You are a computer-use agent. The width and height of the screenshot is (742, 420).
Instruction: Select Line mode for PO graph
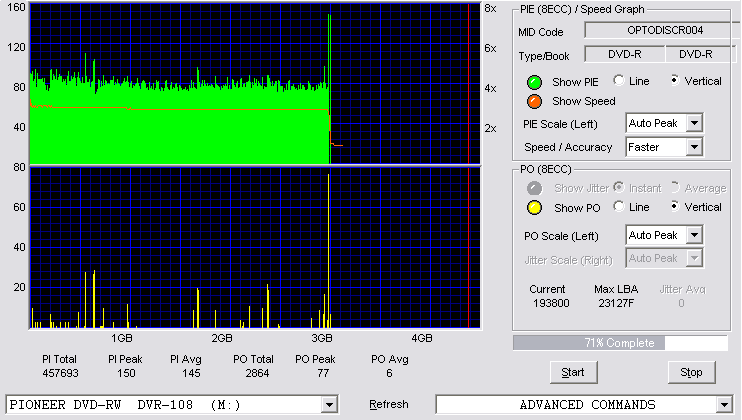(x=618, y=206)
